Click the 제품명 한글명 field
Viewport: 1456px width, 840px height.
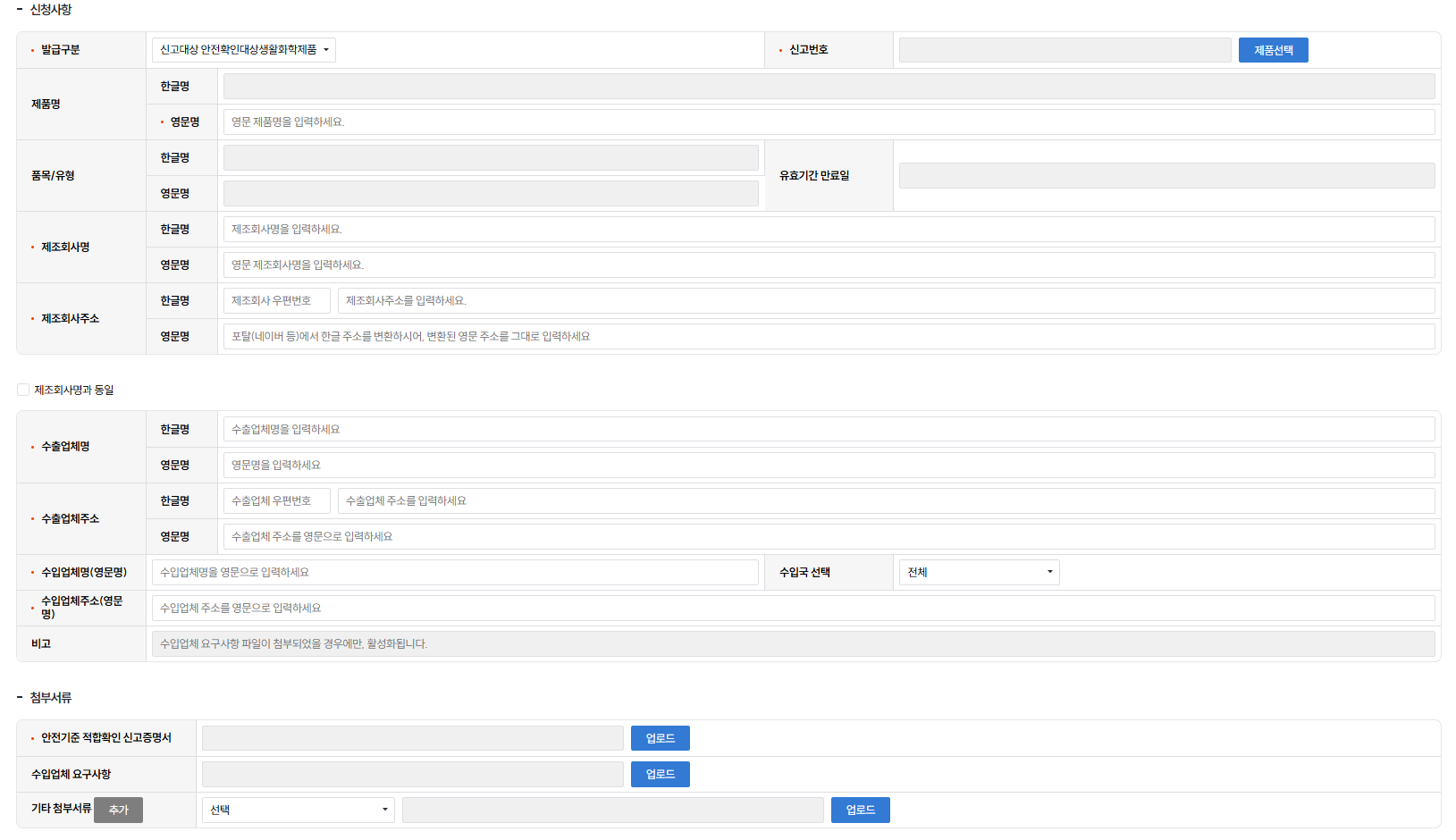pos(829,86)
